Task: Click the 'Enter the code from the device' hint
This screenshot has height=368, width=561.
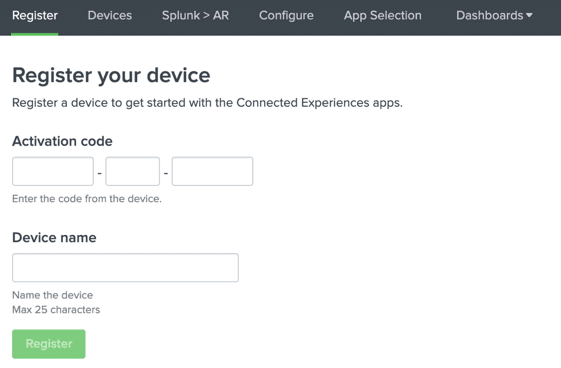Action: coord(87,198)
